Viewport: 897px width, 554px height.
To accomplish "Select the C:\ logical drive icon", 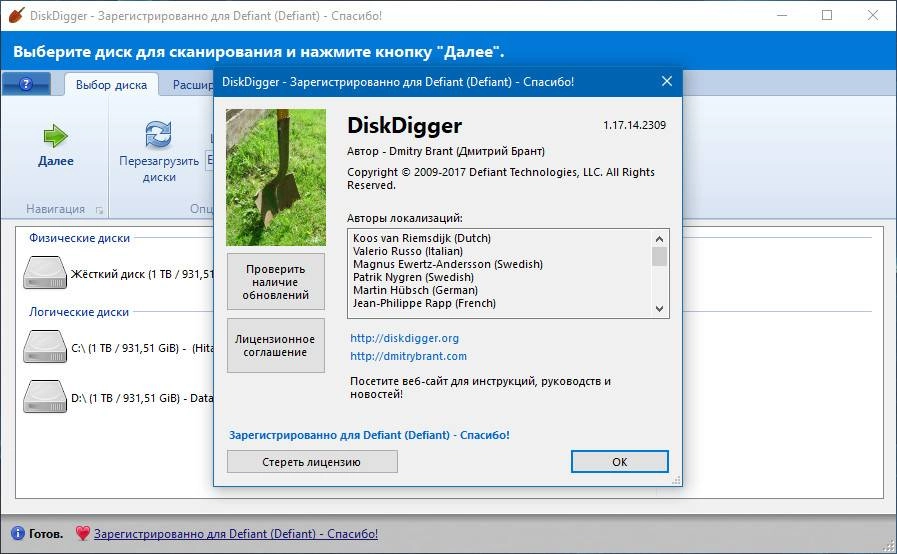I will pos(45,346).
